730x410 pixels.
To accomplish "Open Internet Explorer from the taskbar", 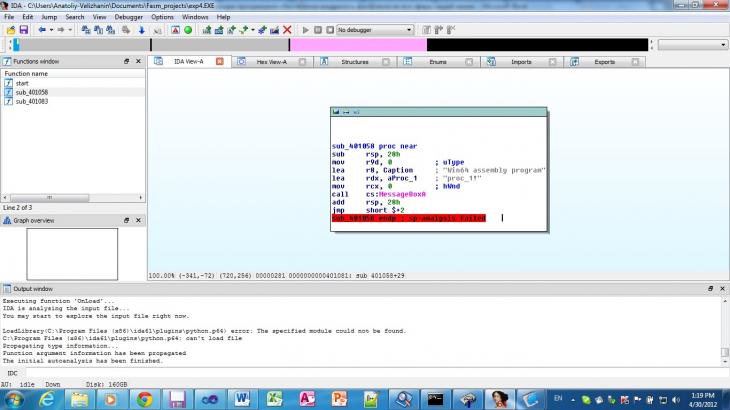I will [47, 400].
